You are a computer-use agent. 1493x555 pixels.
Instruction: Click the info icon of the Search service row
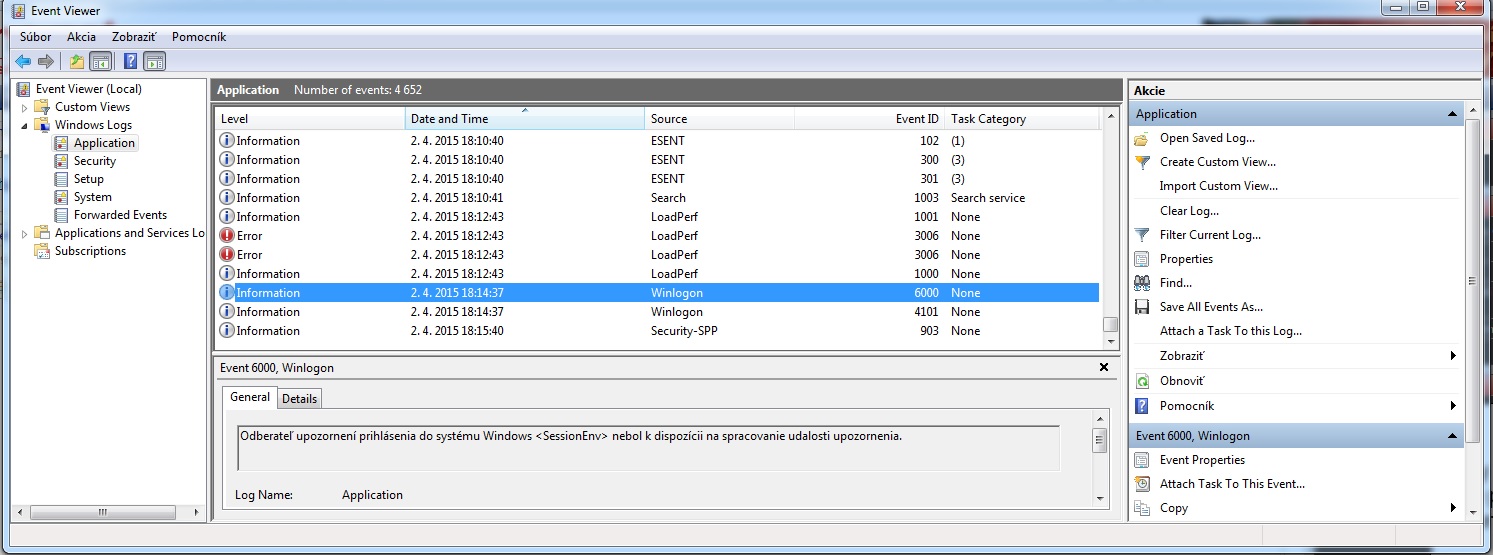(x=227, y=198)
